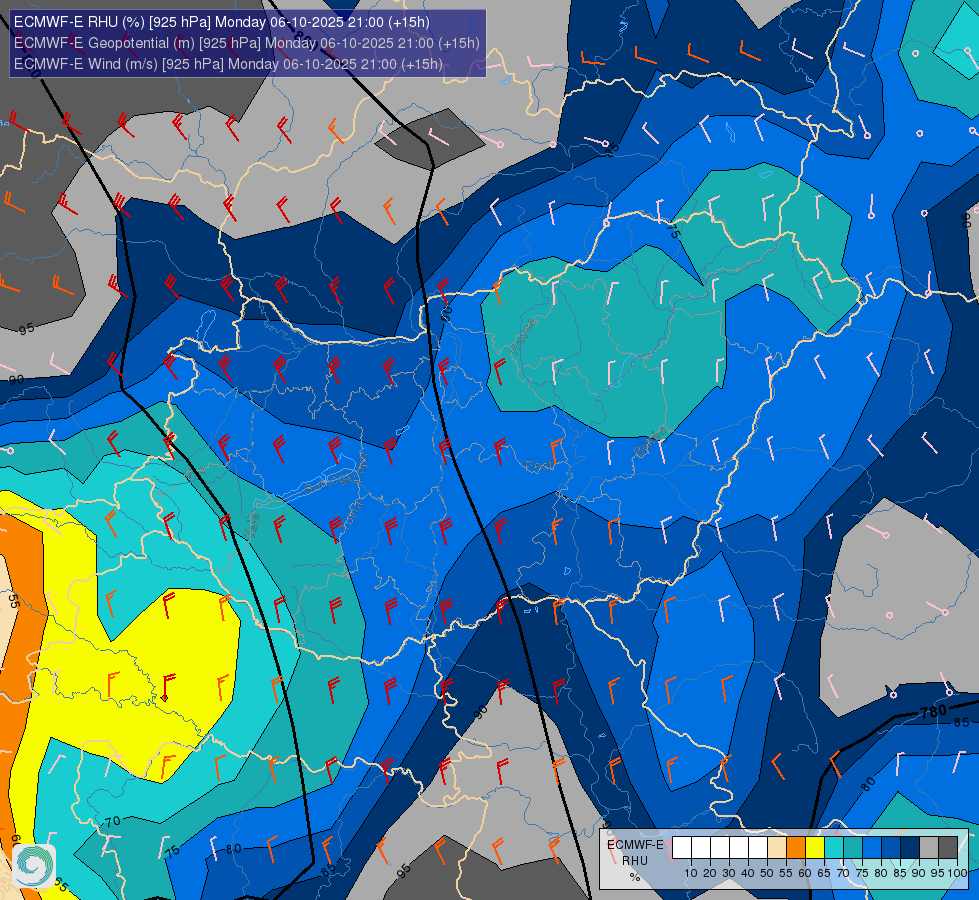This screenshot has width=979, height=900.
Task: Click the legend tick label 10
Action: pos(691,873)
